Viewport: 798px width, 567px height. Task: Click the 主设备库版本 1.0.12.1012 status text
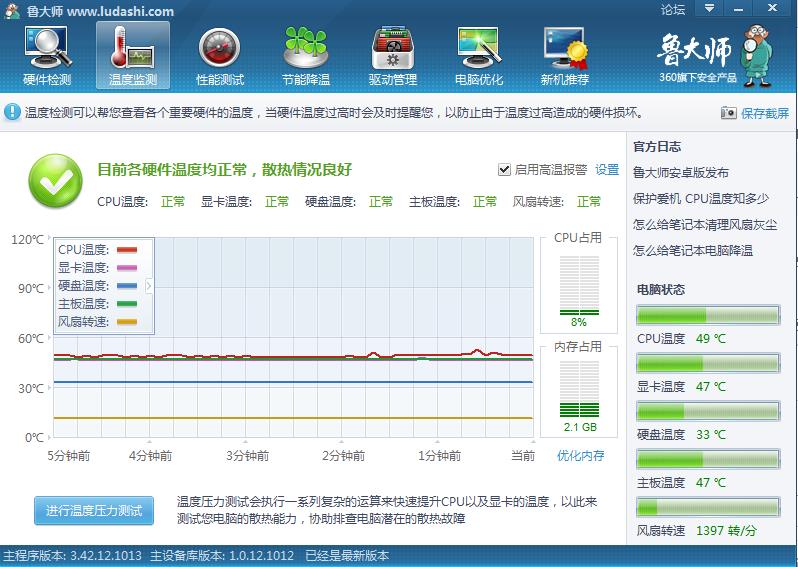tap(222, 556)
